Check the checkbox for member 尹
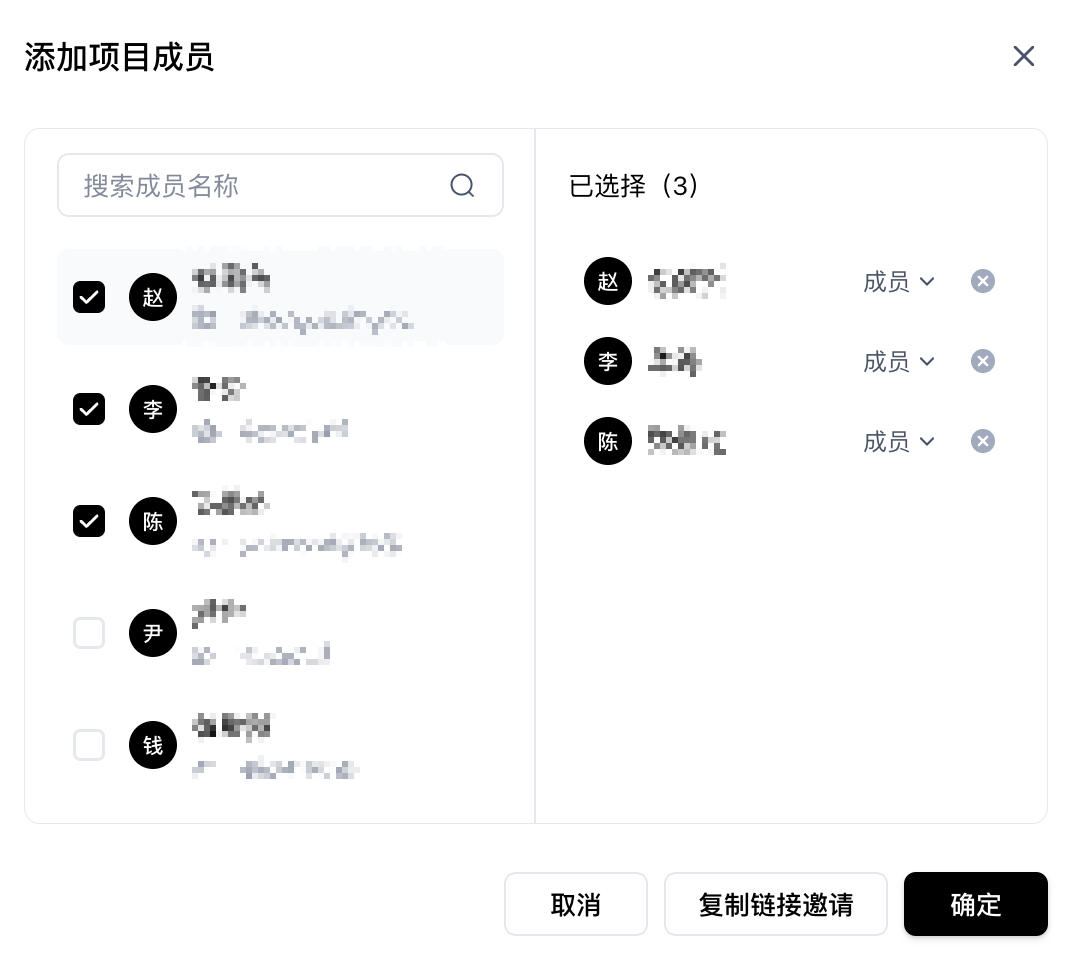This screenshot has width=1082, height=960. click(x=89, y=633)
